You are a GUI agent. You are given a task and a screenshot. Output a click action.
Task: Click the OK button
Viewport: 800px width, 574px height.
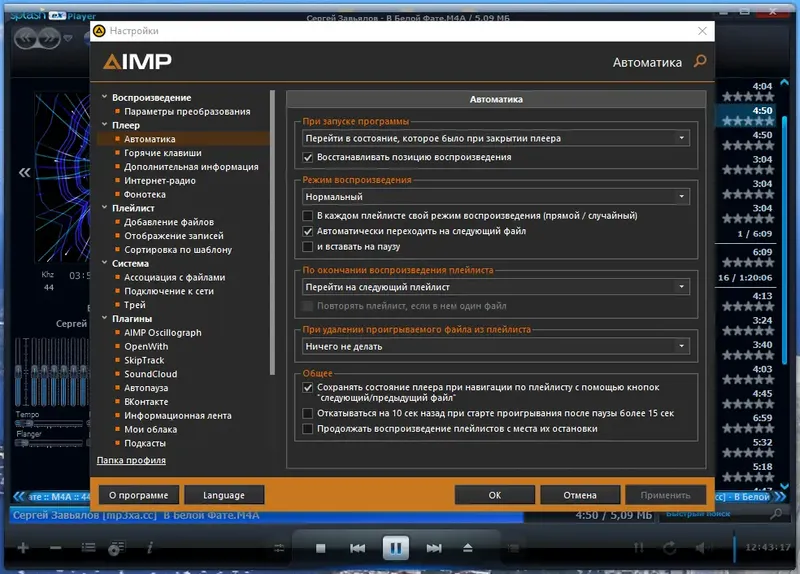(x=494, y=495)
